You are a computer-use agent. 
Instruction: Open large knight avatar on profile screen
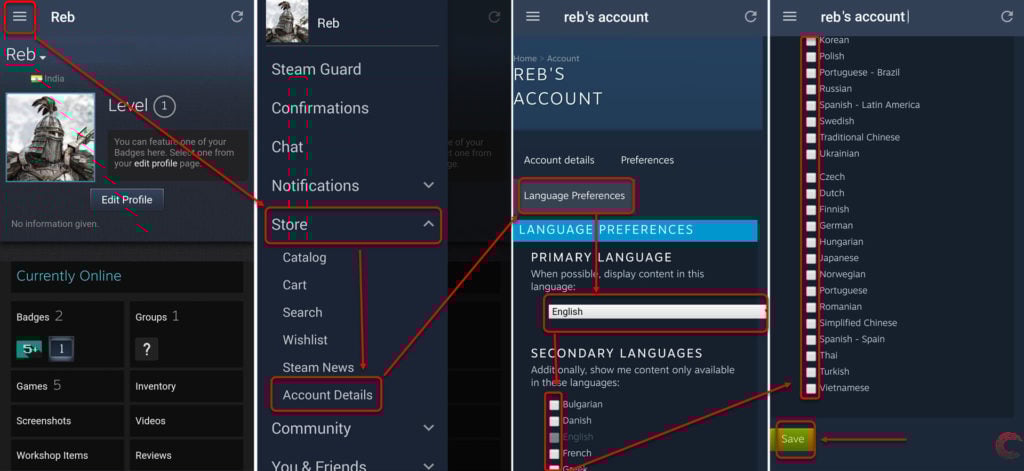click(50, 137)
